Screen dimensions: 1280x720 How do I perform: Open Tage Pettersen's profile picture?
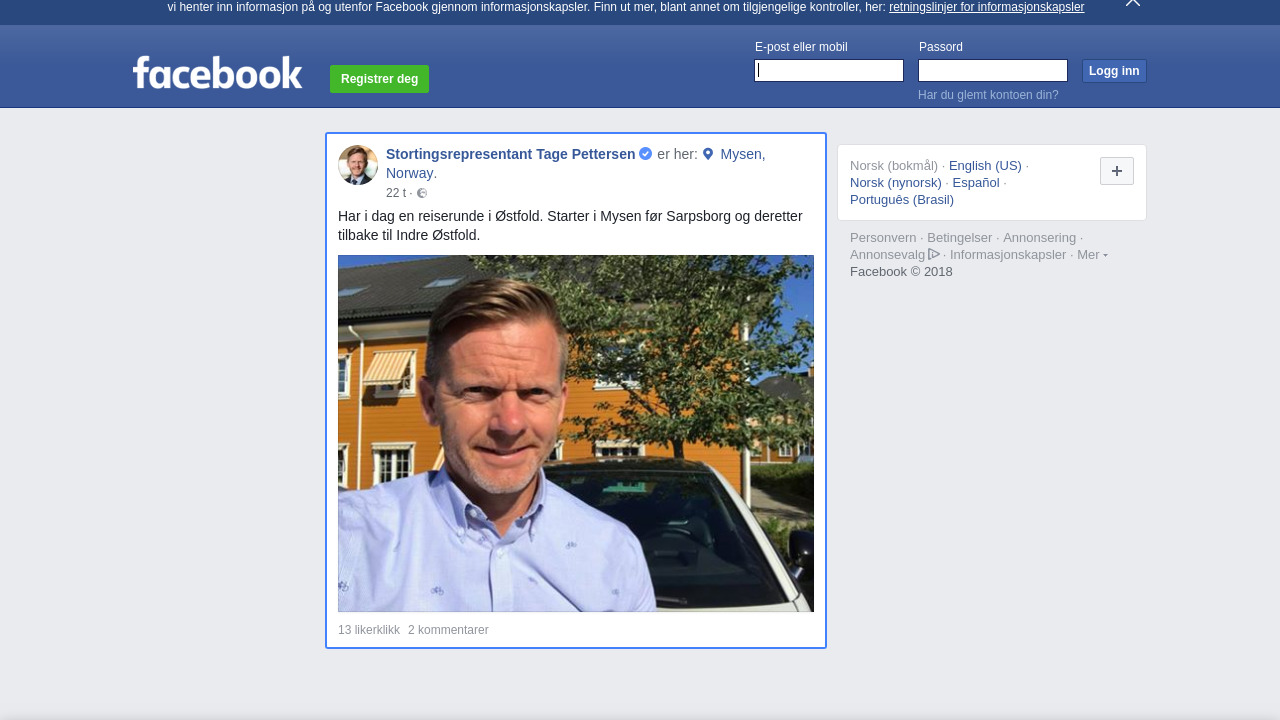pos(358,165)
